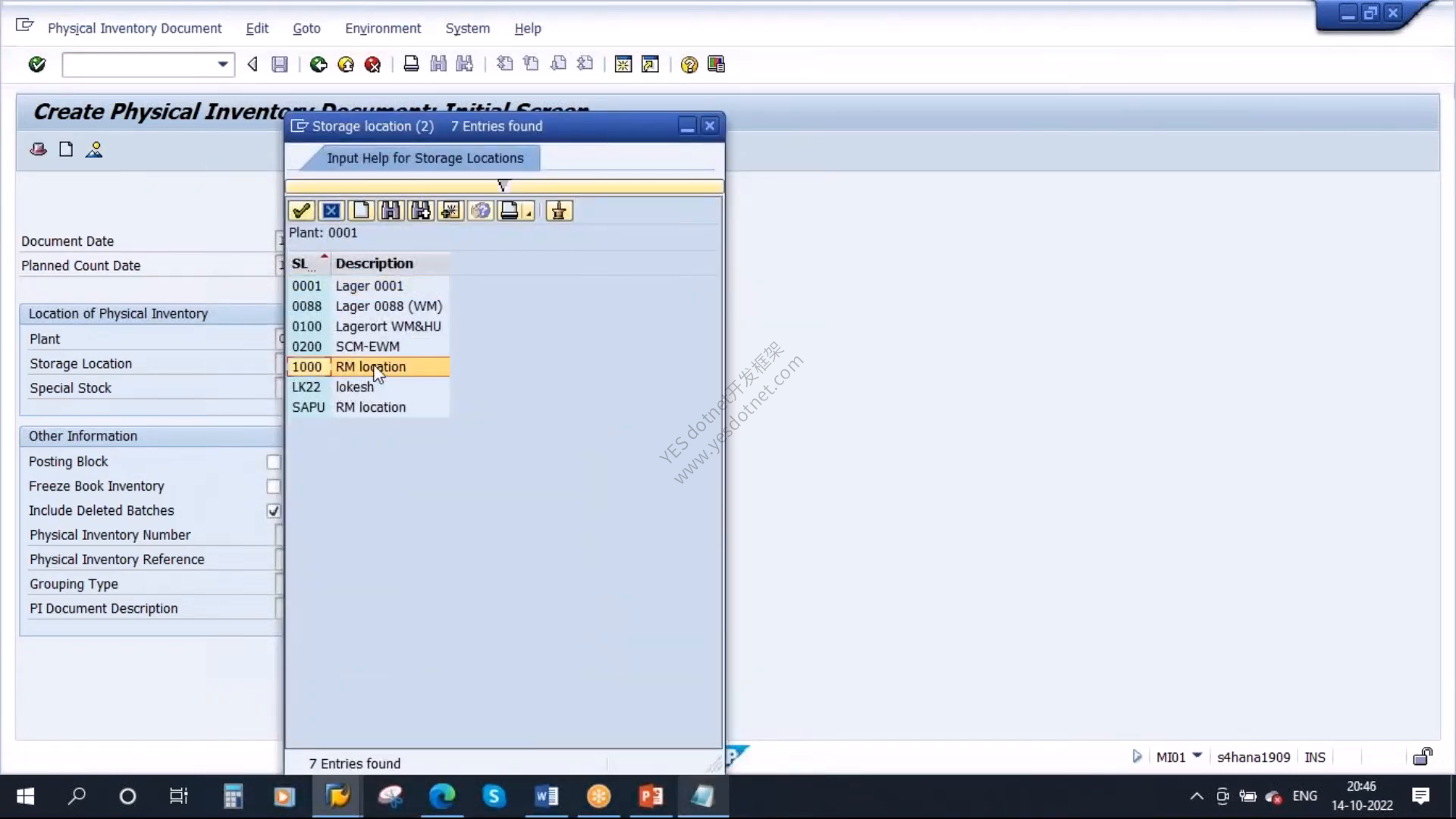Click the red Cancel icon
The image size is (1456, 819).
pos(372,64)
